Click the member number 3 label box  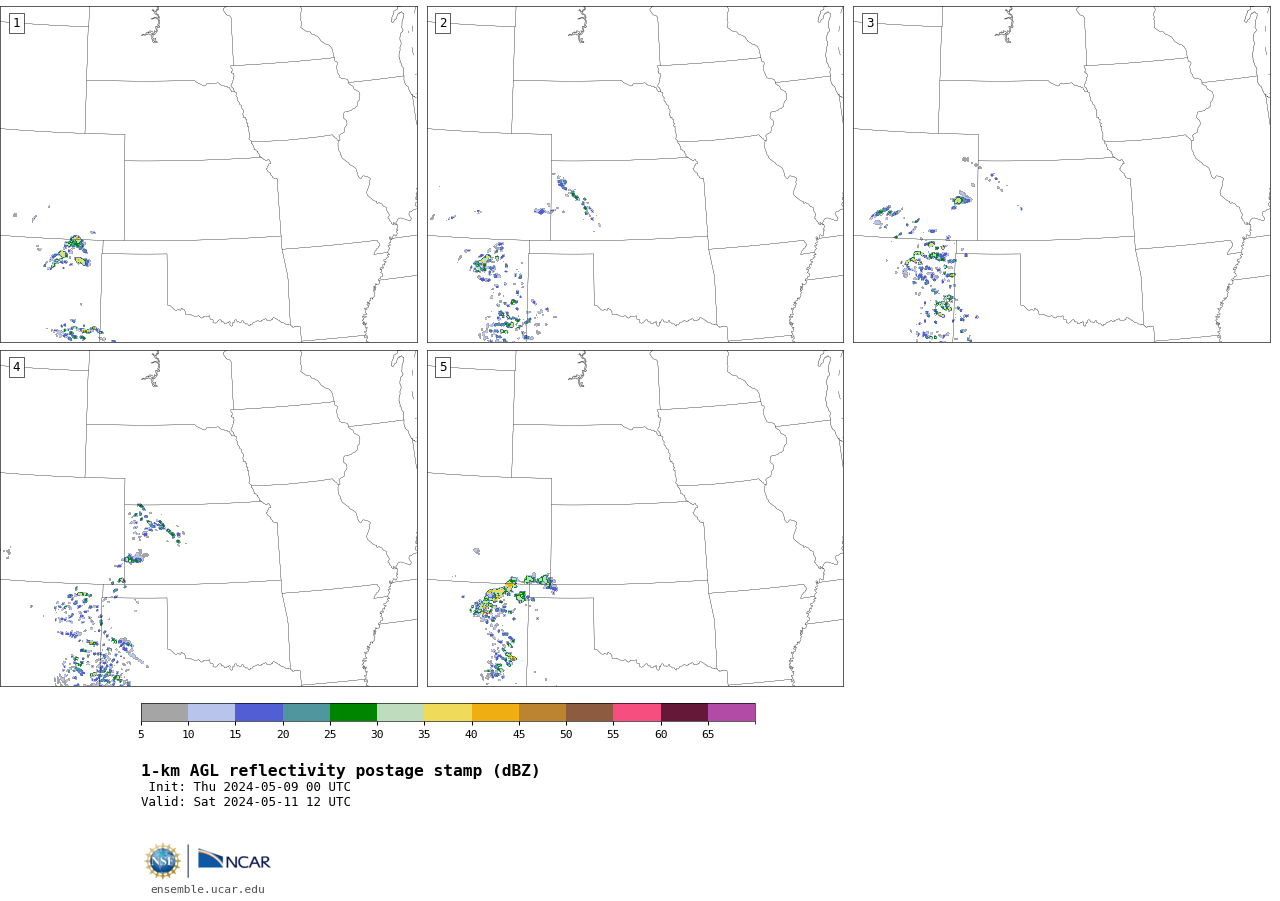coord(869,23)
